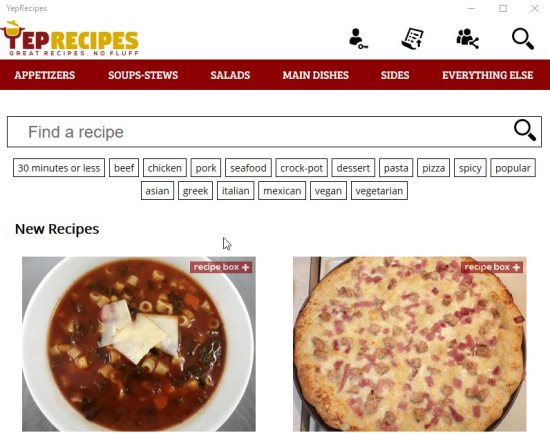Image resolution: width=550 pixels, height=433 pixels.
Task: Select the chicken tag
Action: [x=165, y=168]
